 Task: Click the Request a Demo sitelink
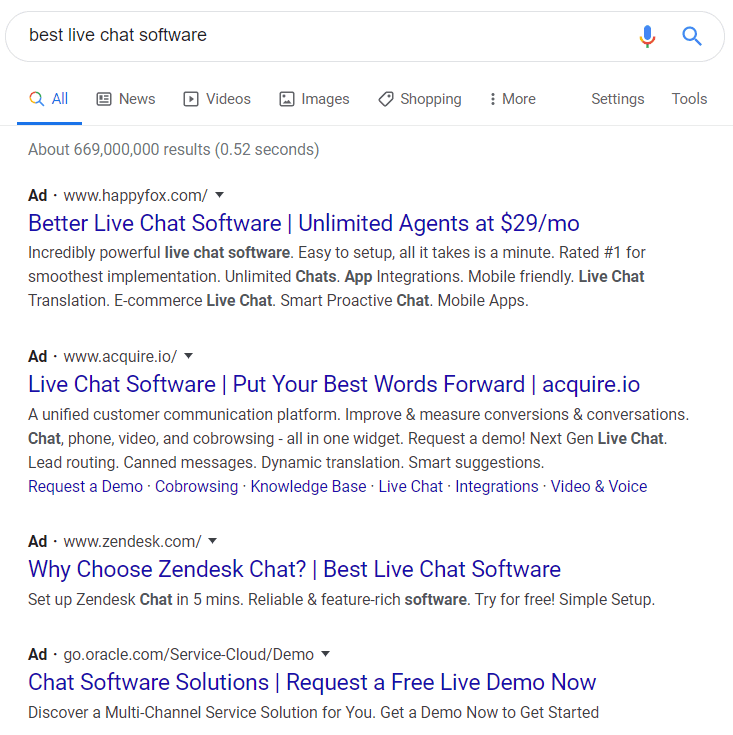click(85, 486)
